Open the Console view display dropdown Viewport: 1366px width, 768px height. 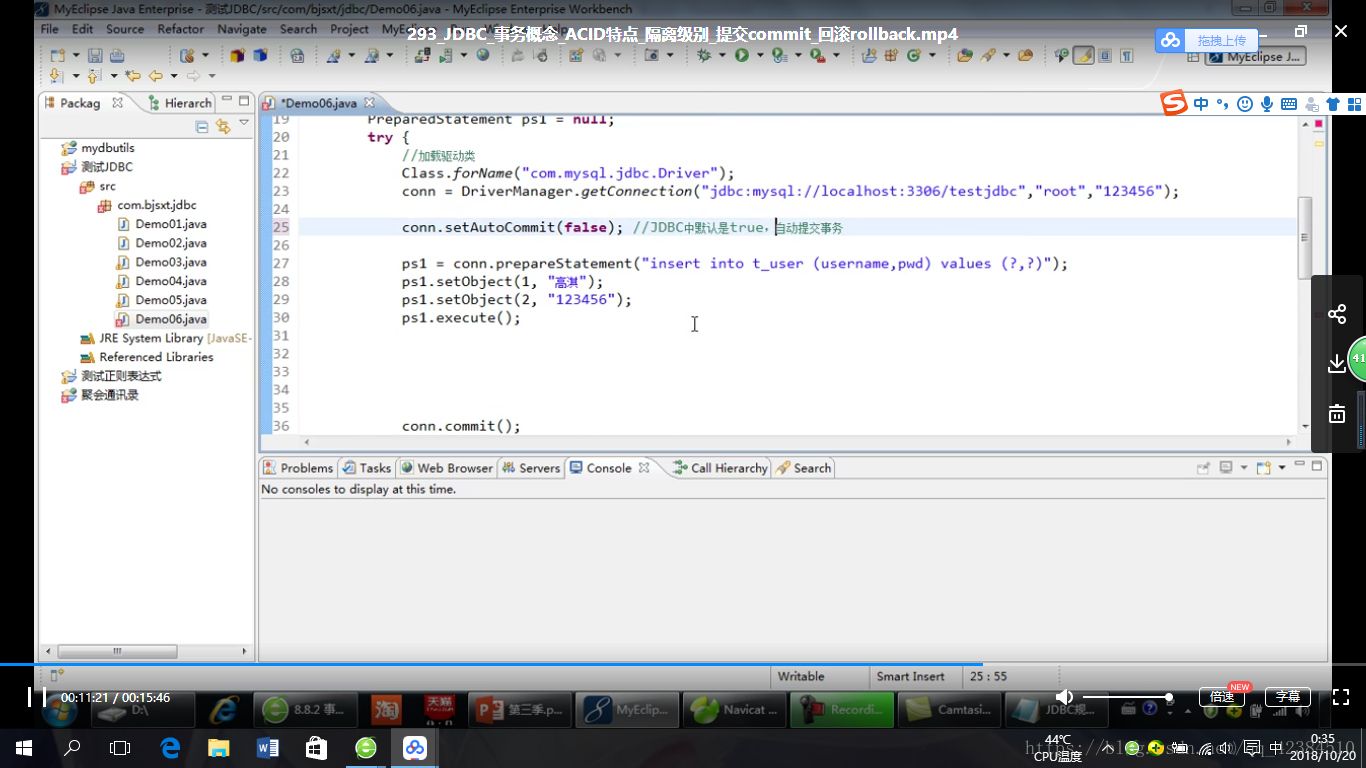pos(1243,468)
